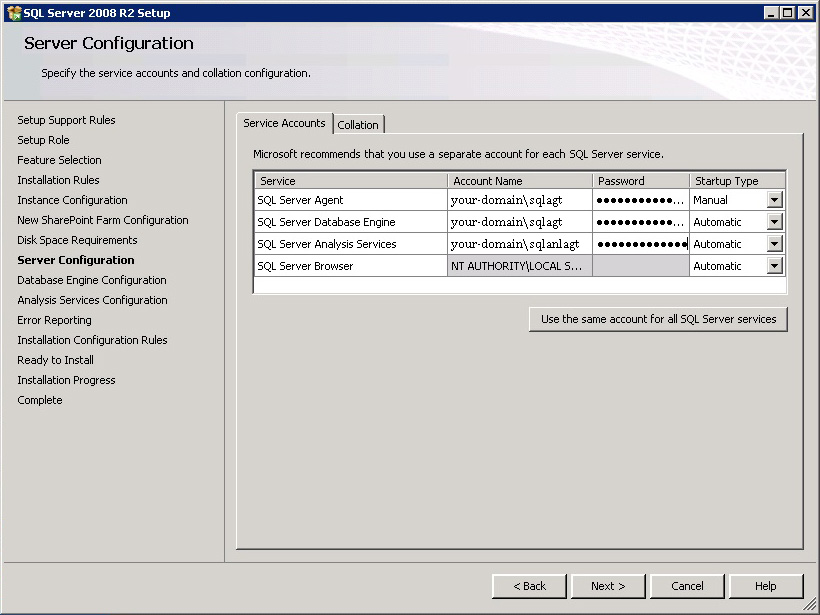Image resolution: width=820 pixels, height=615 pixels.
Task: Click the bold Server Configuration step
Action: [x=76, y=260]
